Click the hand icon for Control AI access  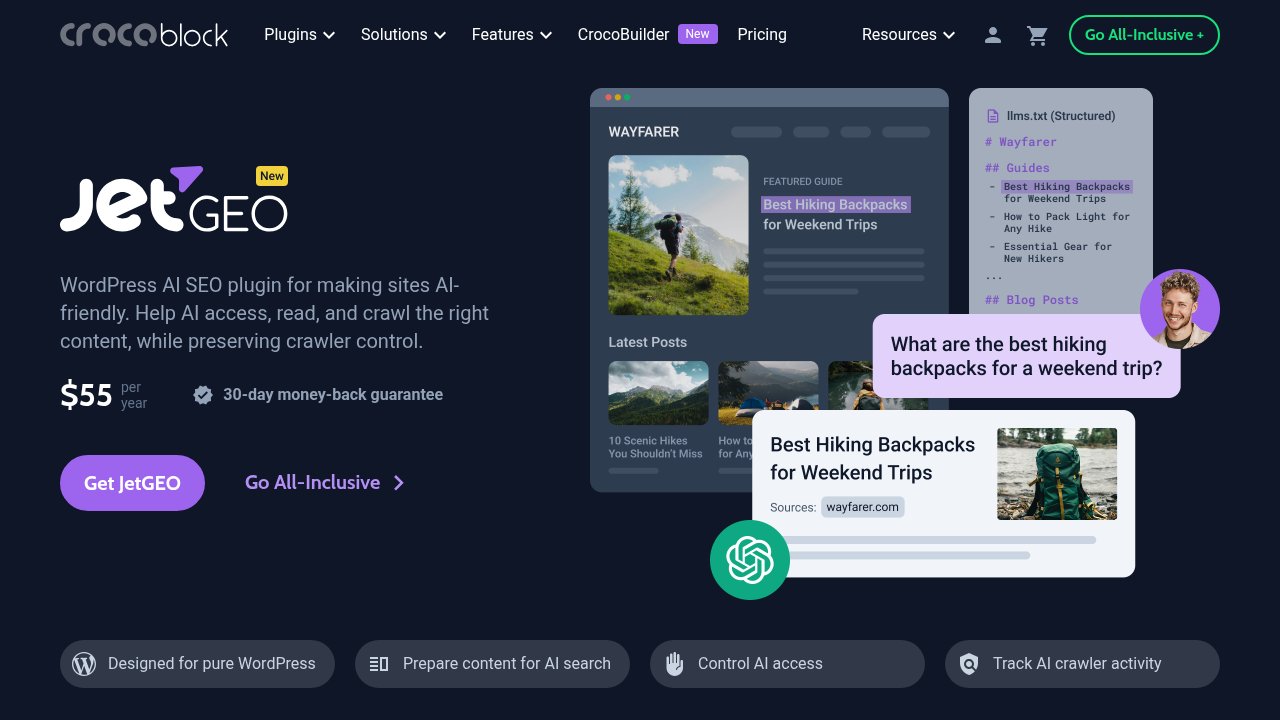(x=674, y=664)
